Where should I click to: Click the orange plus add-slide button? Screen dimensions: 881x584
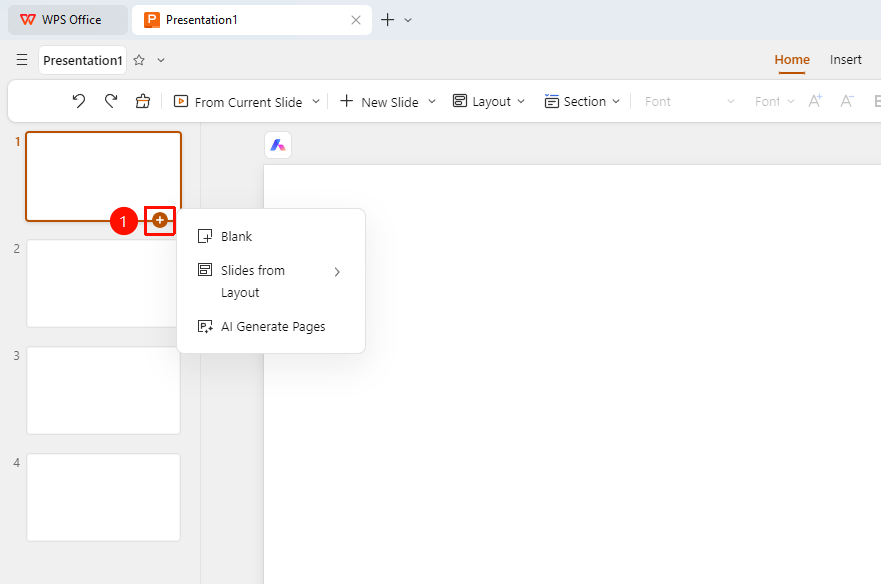point(160,220)
